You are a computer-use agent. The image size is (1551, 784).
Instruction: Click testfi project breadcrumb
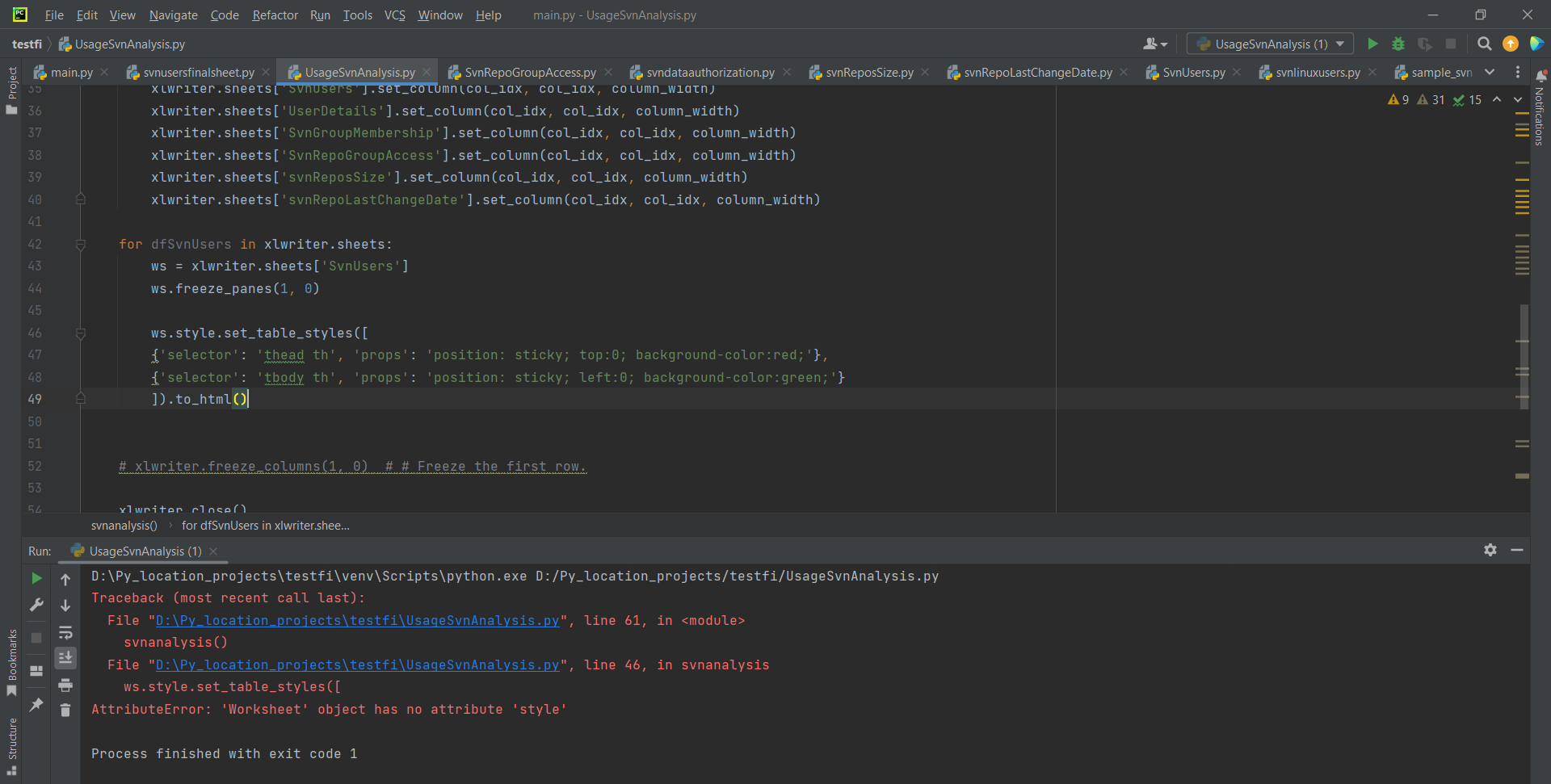click(27, 44)
